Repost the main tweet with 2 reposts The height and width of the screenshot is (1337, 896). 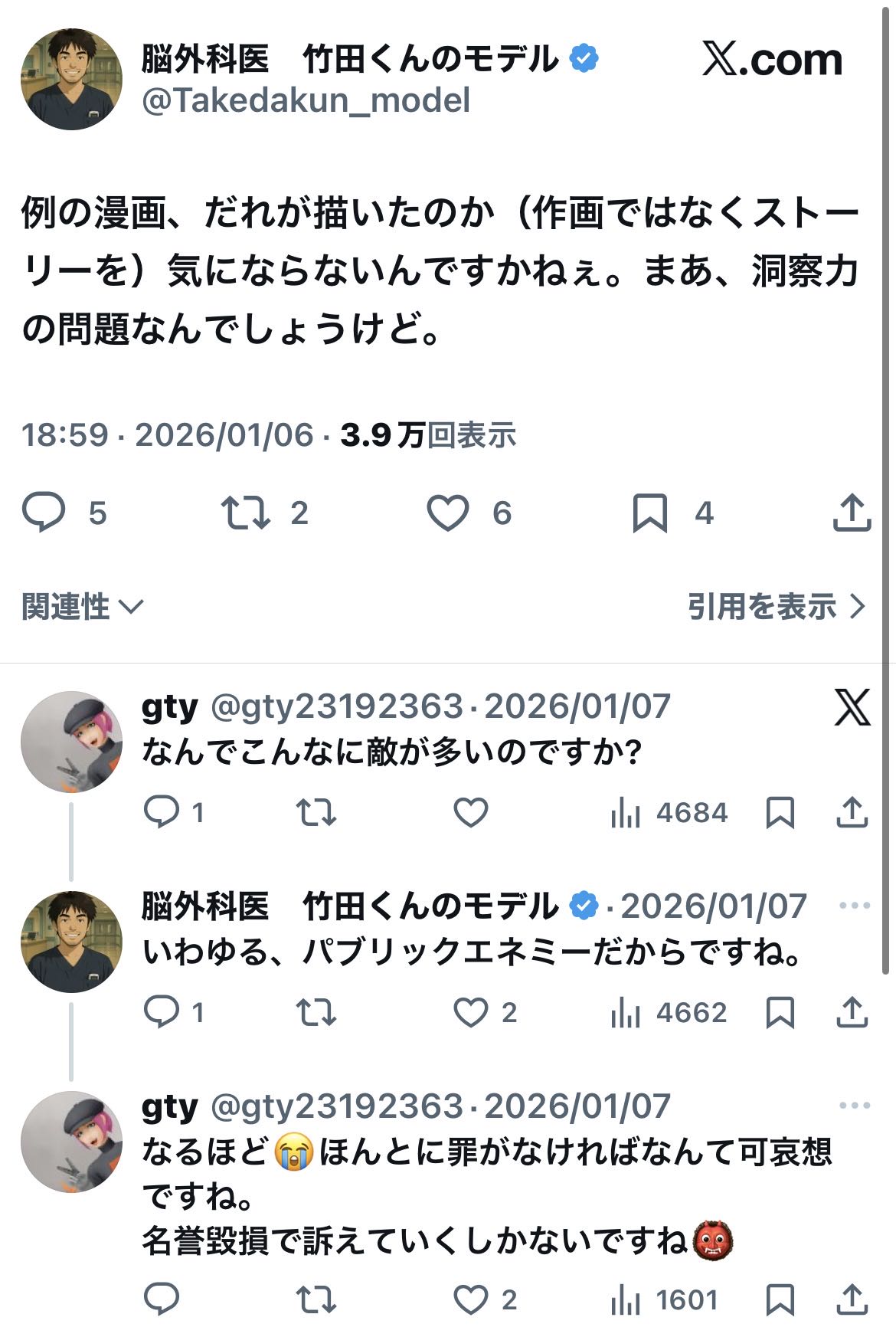point(245,513)
